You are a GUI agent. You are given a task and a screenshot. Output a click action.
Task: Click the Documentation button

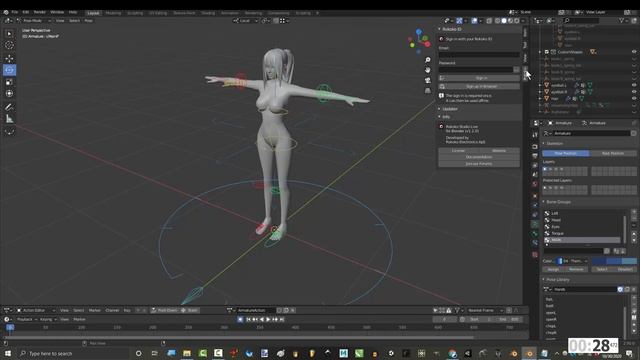click(x=479, y=157)
